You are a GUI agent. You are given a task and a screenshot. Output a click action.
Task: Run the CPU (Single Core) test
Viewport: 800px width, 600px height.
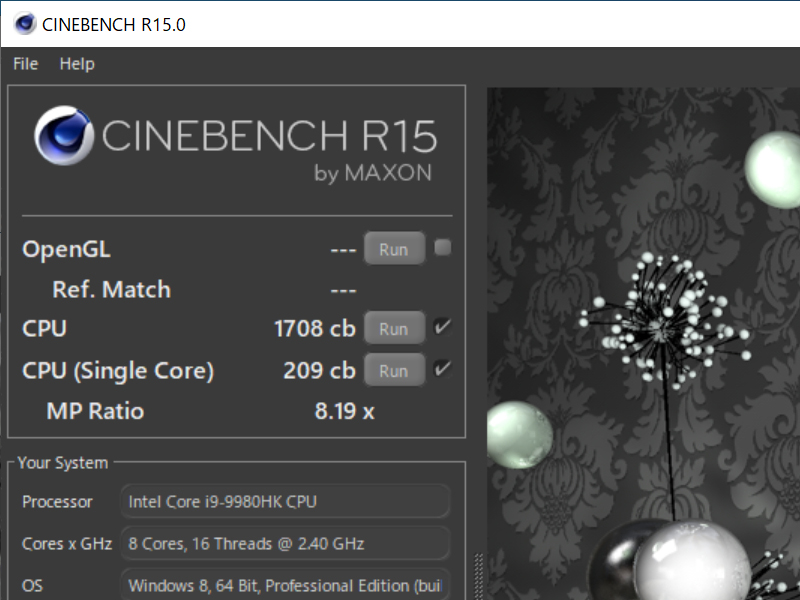[394, 370]
